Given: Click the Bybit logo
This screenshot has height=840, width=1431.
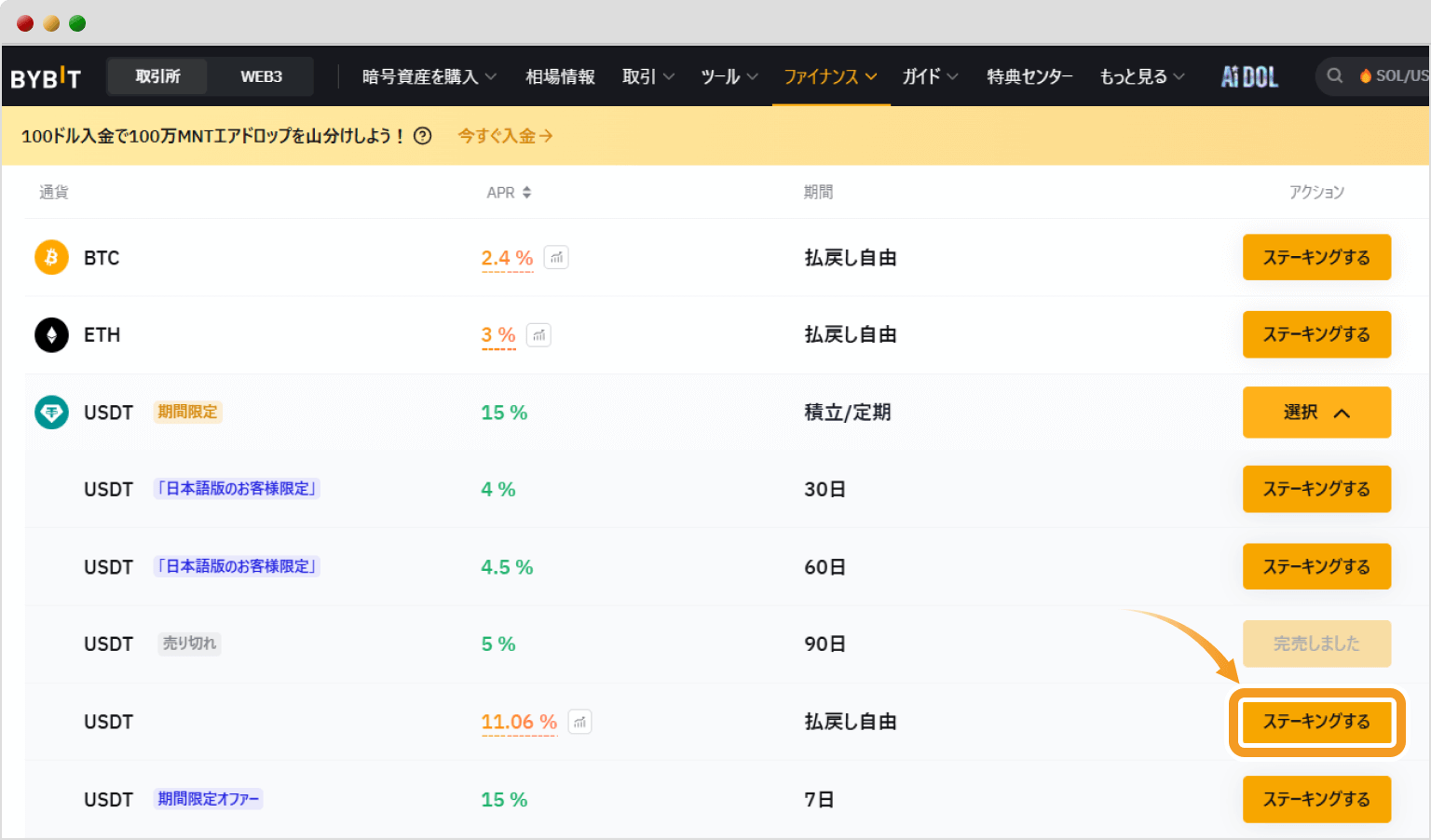Looking at the screenshot, I should [x=46, y=77].
